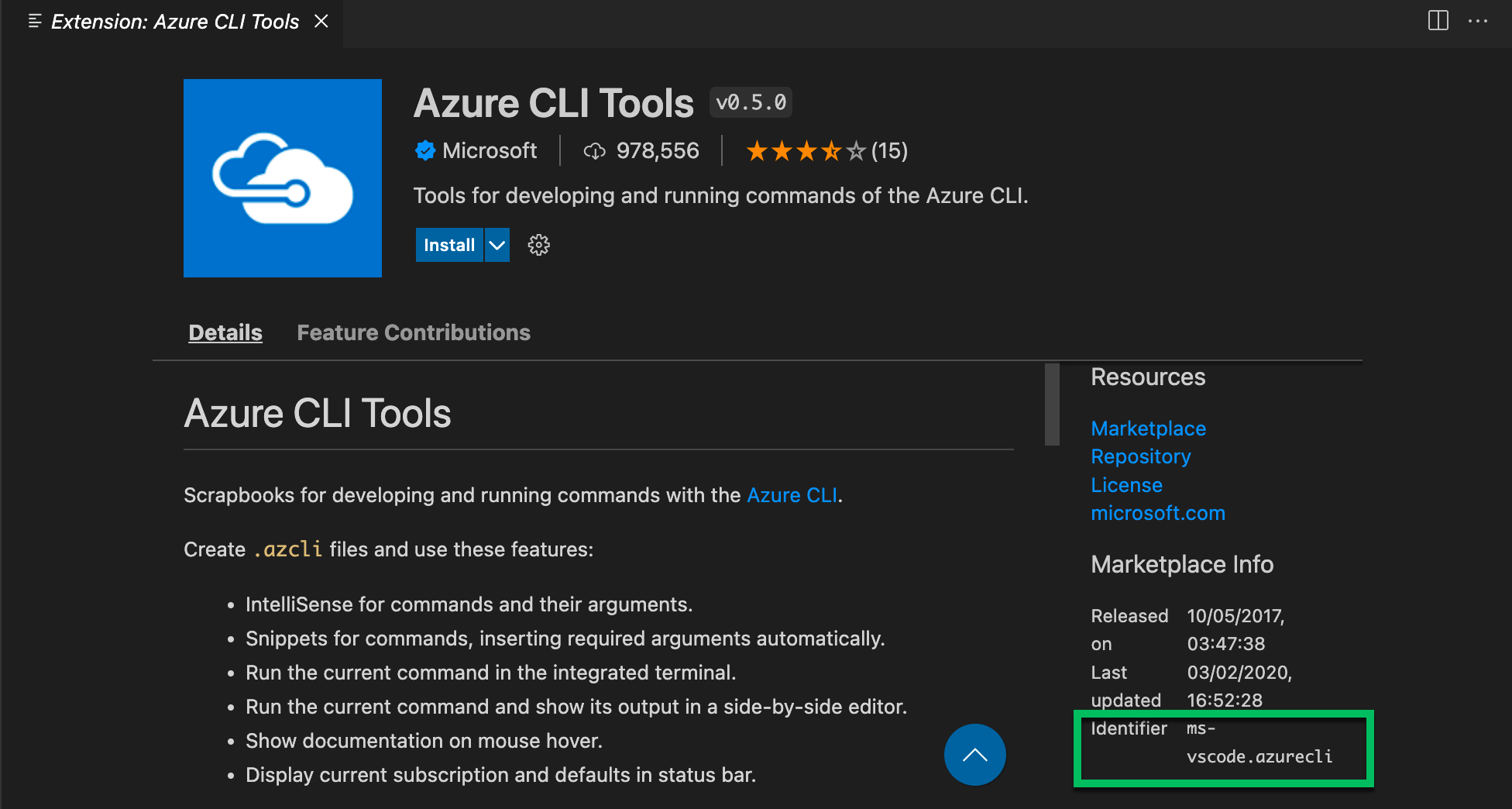Switch to Feature Contributions tab

coord(413,332)
